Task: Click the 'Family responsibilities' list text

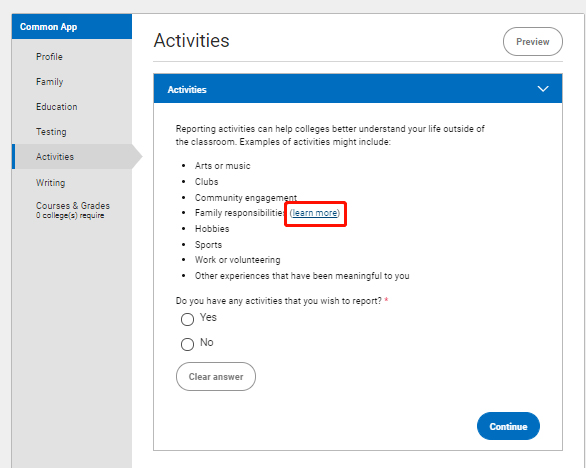Action: coord(240,213)
